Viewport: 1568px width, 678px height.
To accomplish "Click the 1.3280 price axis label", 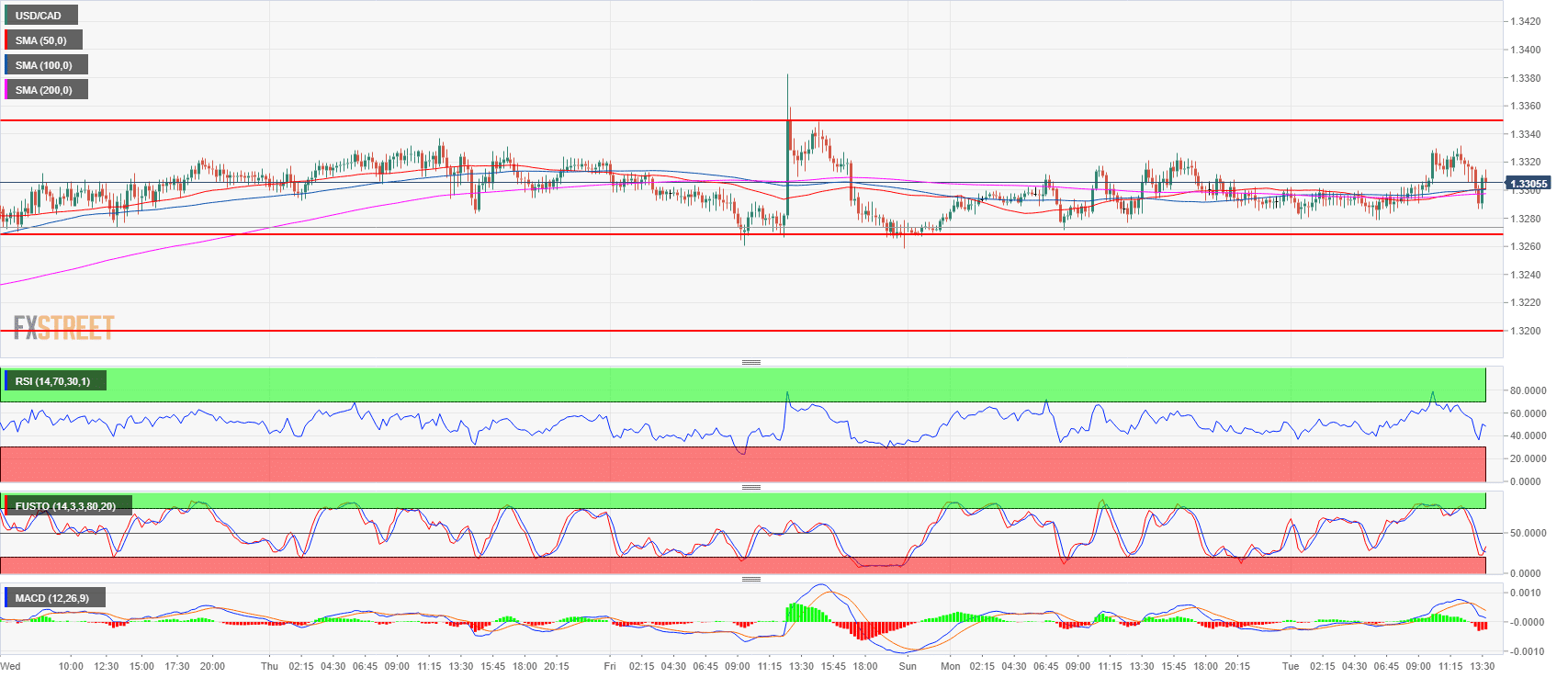I will (x=1526, y=219).
